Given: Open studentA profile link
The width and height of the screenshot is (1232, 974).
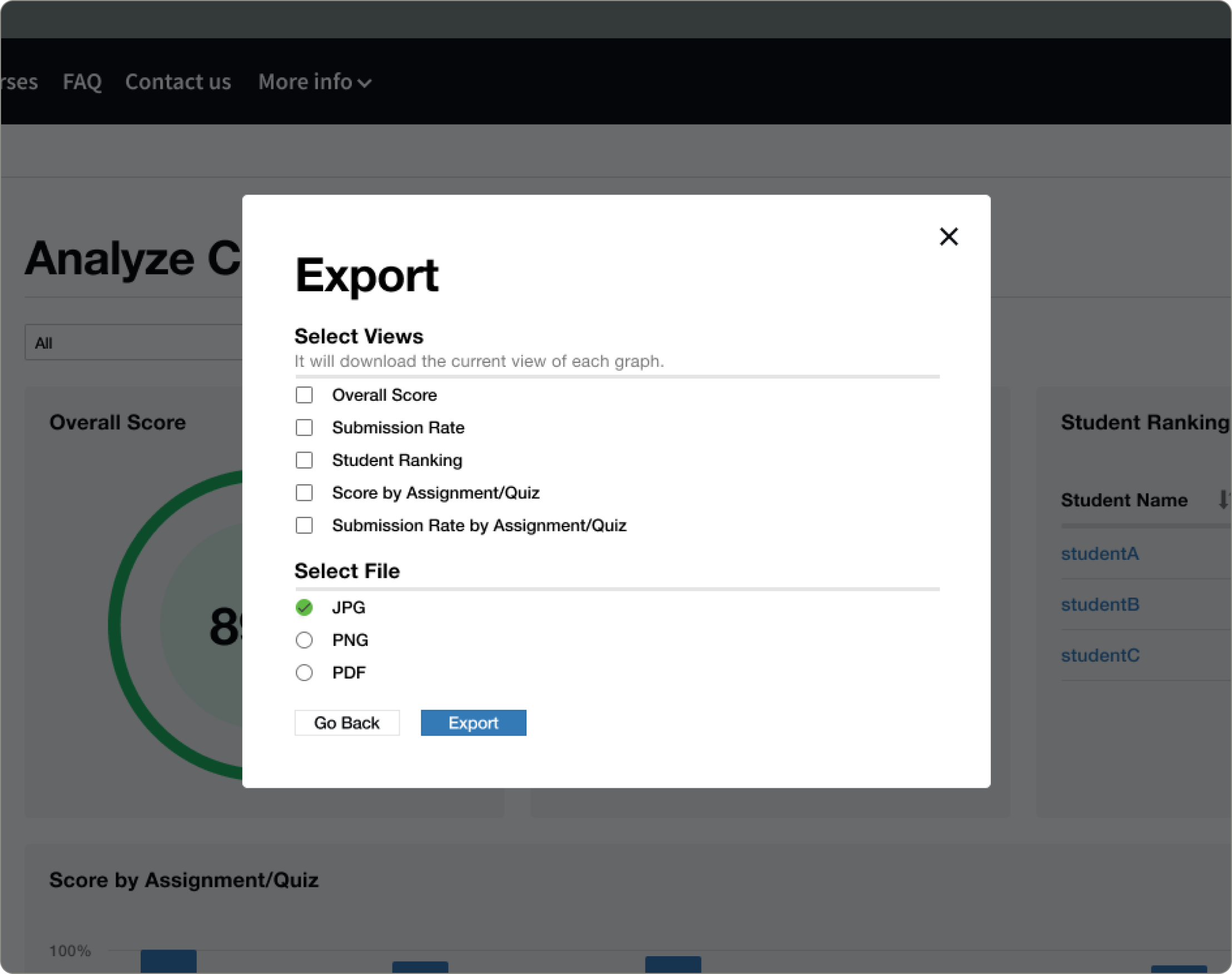Looking at the screenshot, I should (x=1100, y=553).
